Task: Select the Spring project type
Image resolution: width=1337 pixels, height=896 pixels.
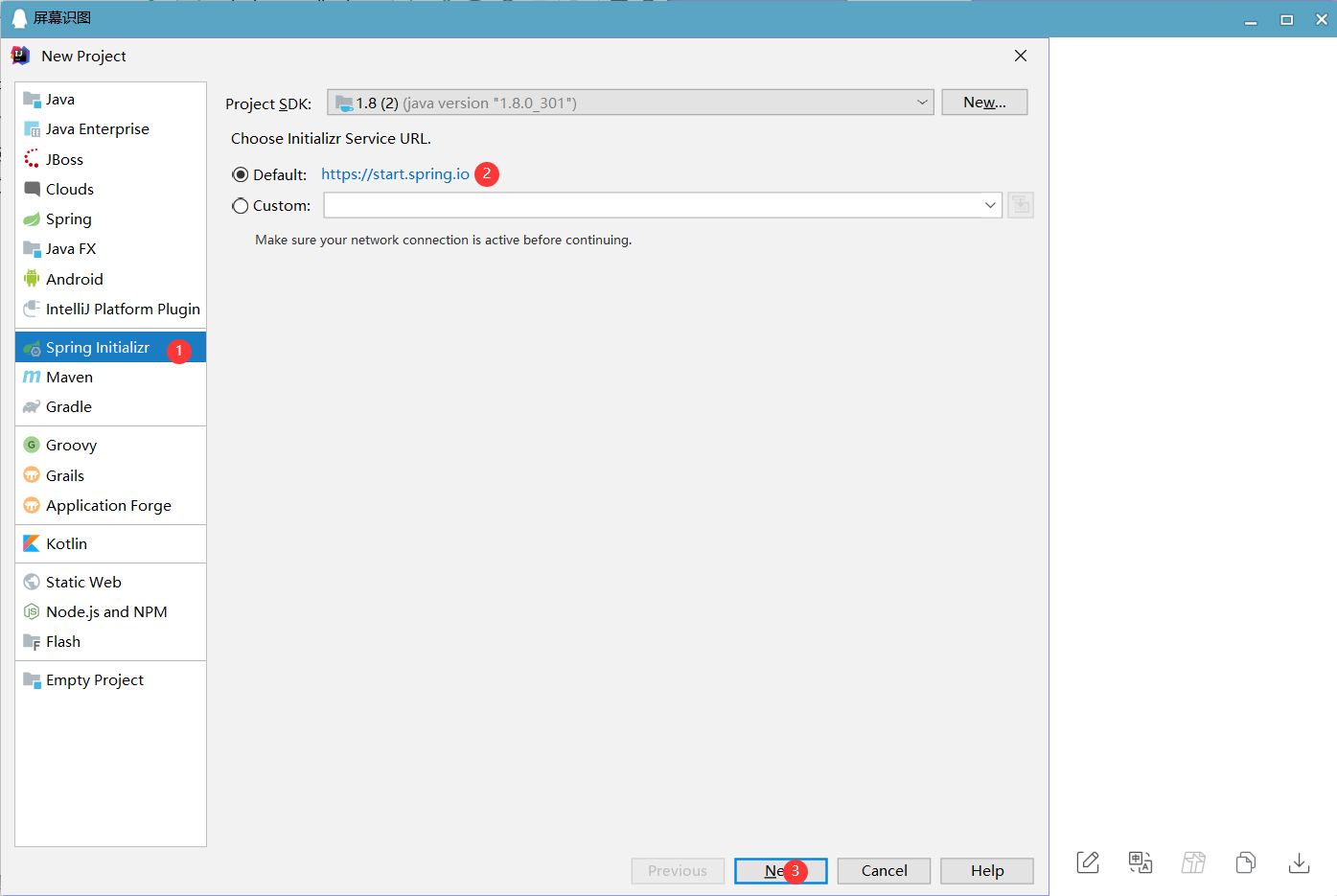Action: 110,218
